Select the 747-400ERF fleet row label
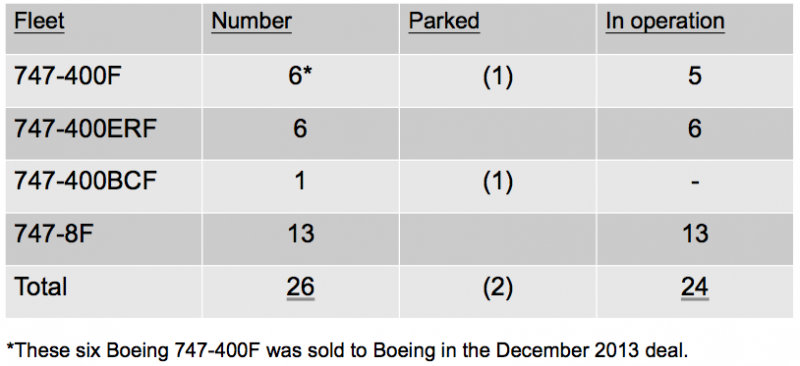Screen dimensions: 800x366 [x=85, y=130]
